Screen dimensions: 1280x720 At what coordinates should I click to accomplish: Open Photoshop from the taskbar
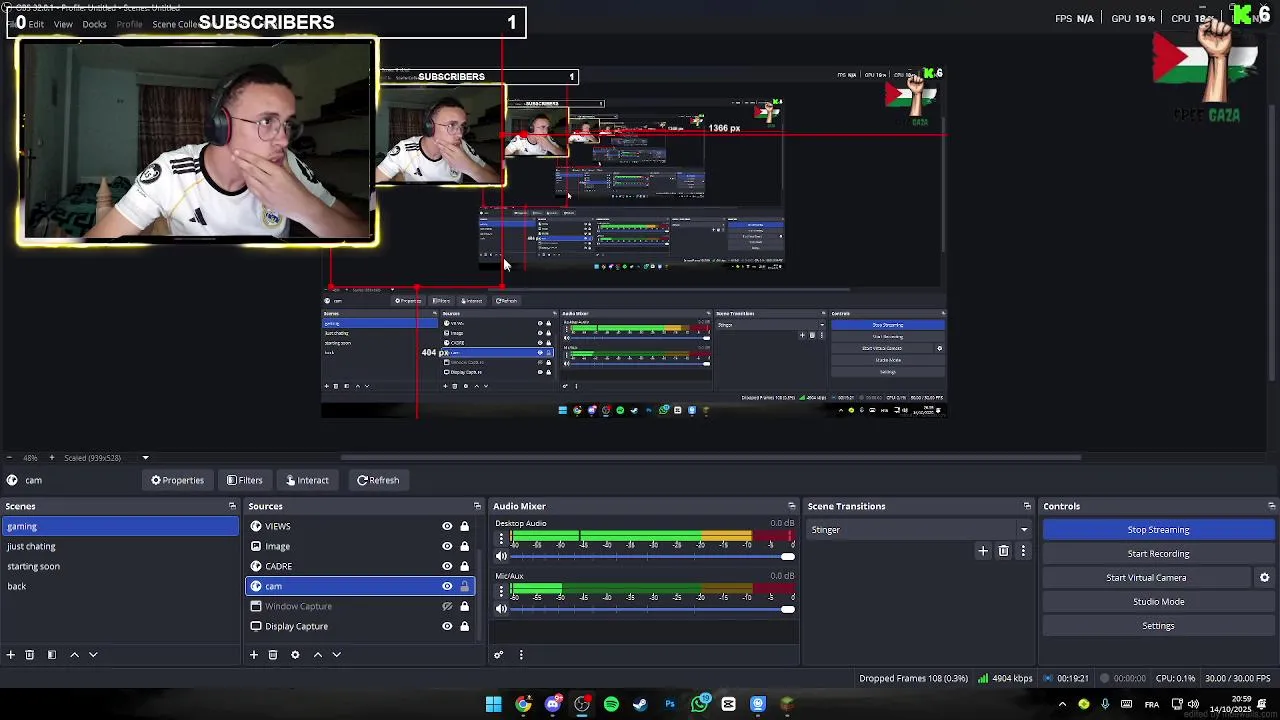pos(670,704)
